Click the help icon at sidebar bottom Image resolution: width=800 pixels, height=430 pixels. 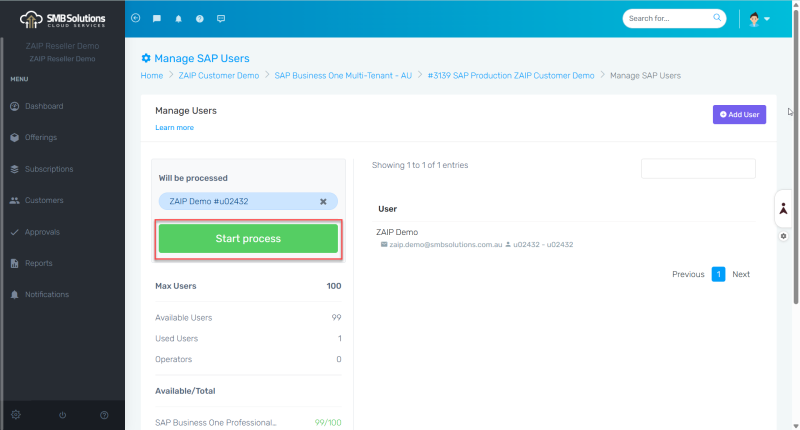click(x=104, y=414)
